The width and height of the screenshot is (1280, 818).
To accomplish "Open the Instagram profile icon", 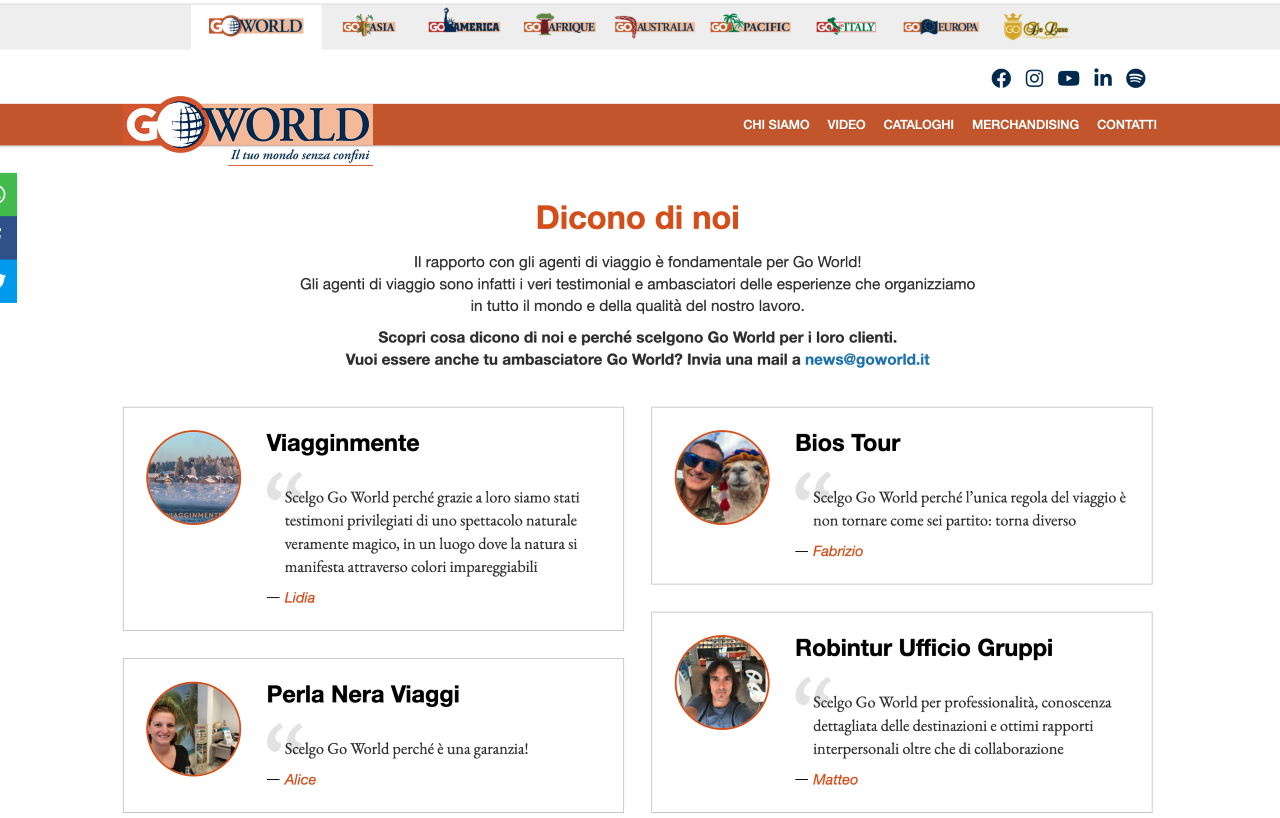I will pyautogui.click(x=1034, y=78).
